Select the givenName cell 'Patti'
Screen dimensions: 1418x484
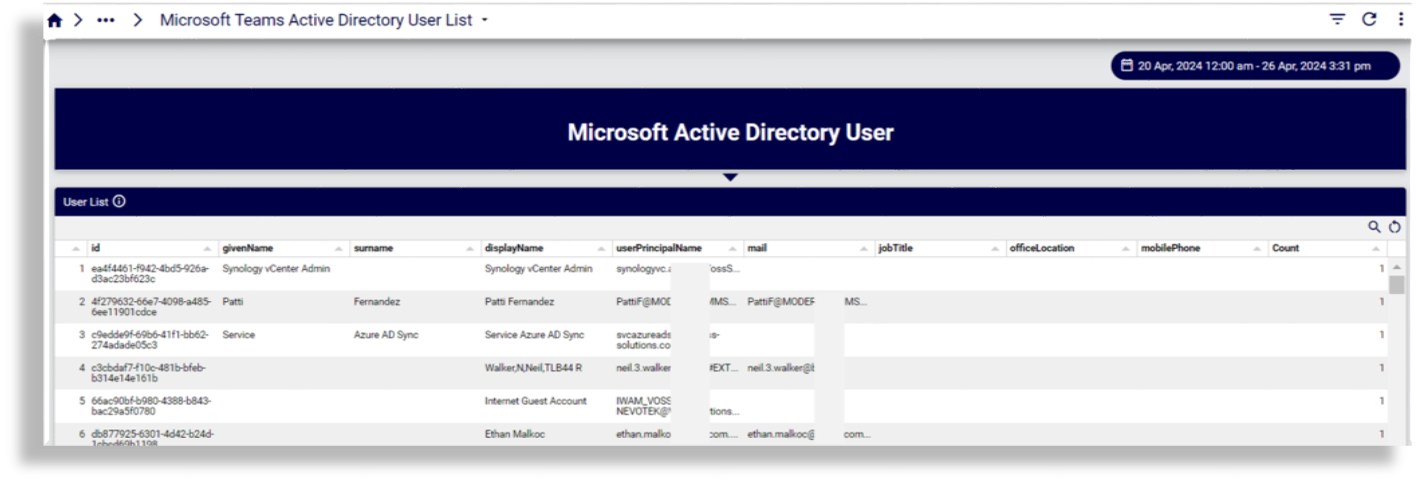pos(233,302)
